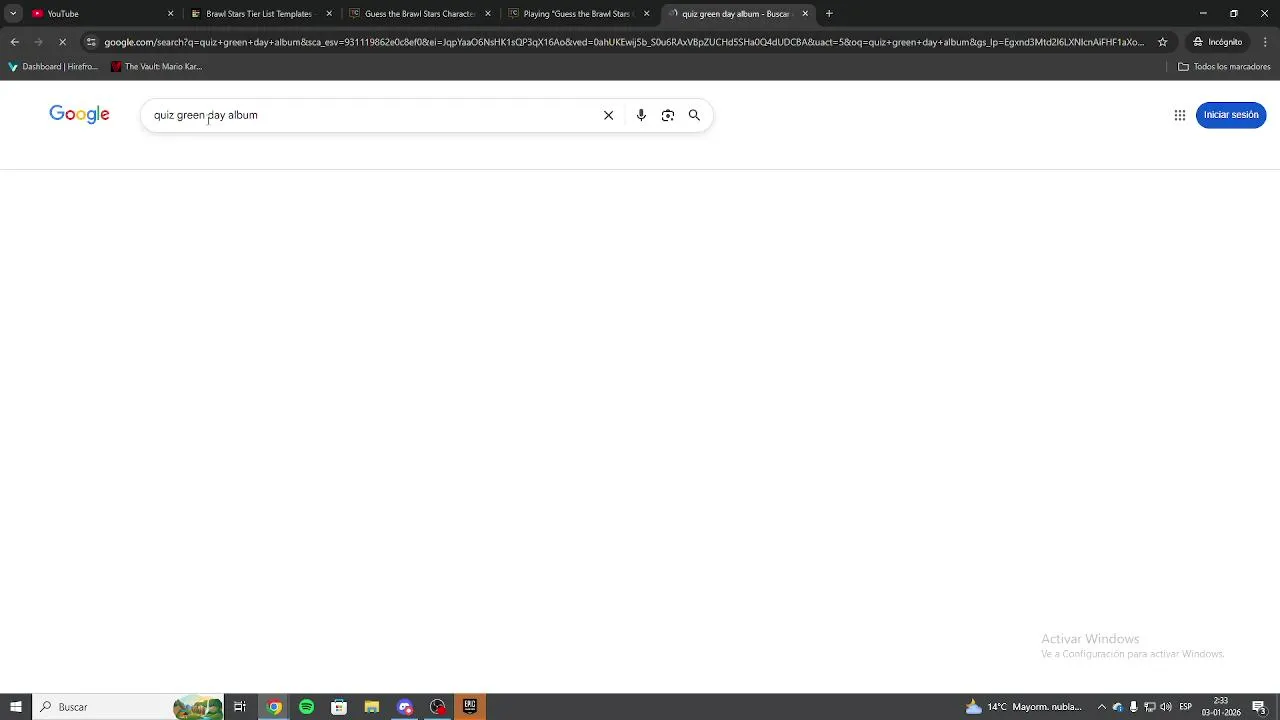The image size is (1280, 720).
Task: View site information icon in address bar
Action: (x=91, y=42)
